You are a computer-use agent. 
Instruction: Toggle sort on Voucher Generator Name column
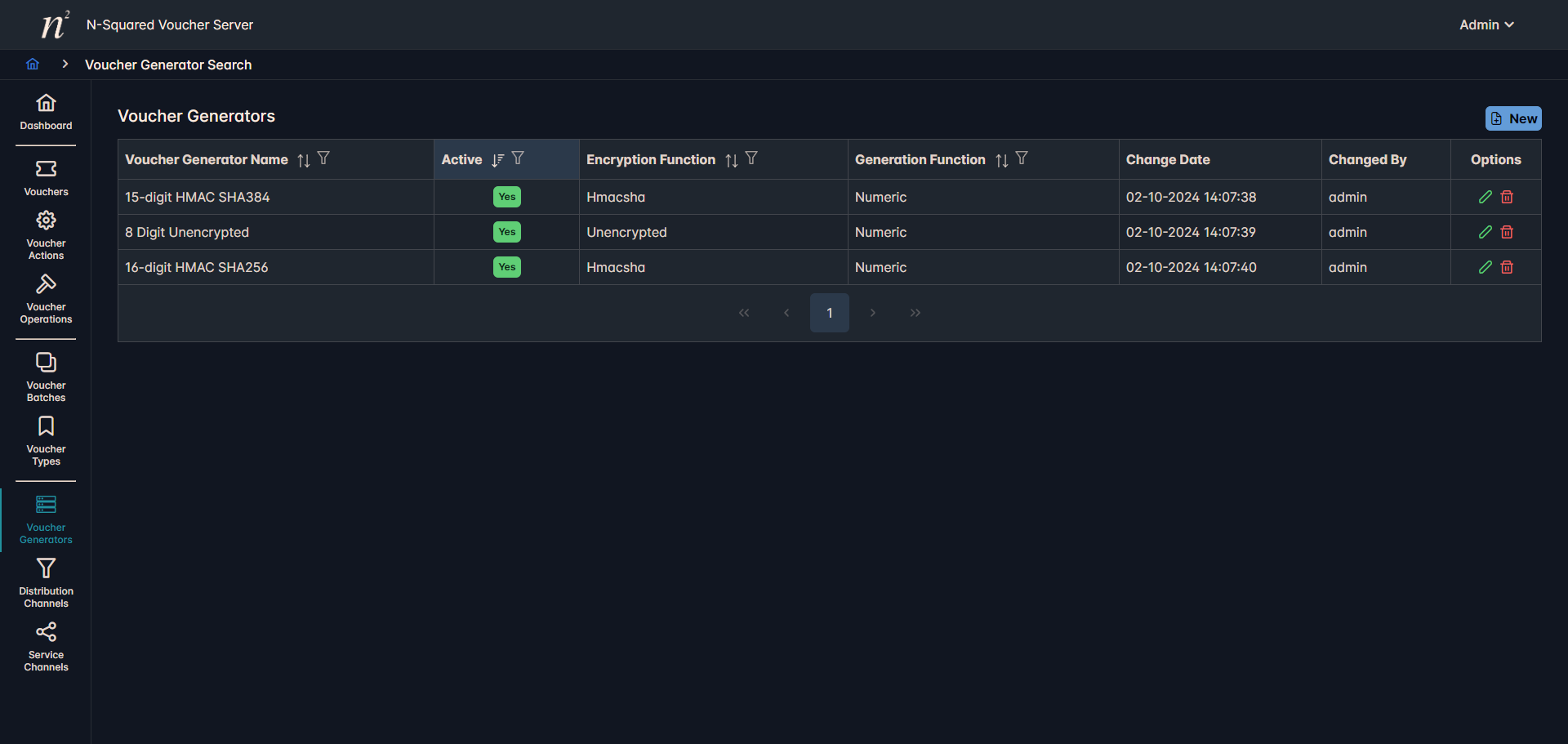(x=304, y=160)
